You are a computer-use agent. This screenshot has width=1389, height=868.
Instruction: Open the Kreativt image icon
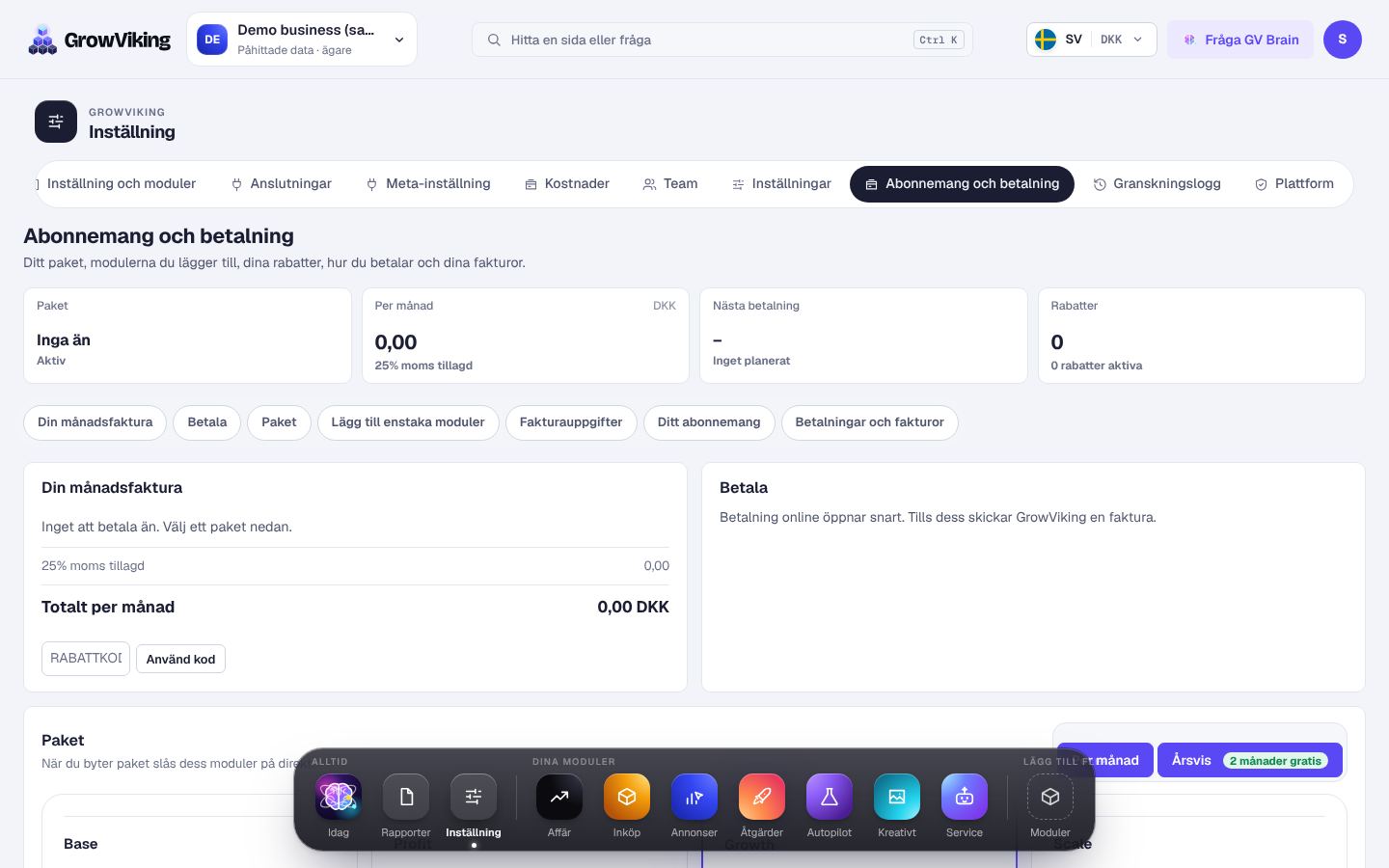(x=897, y=797)
